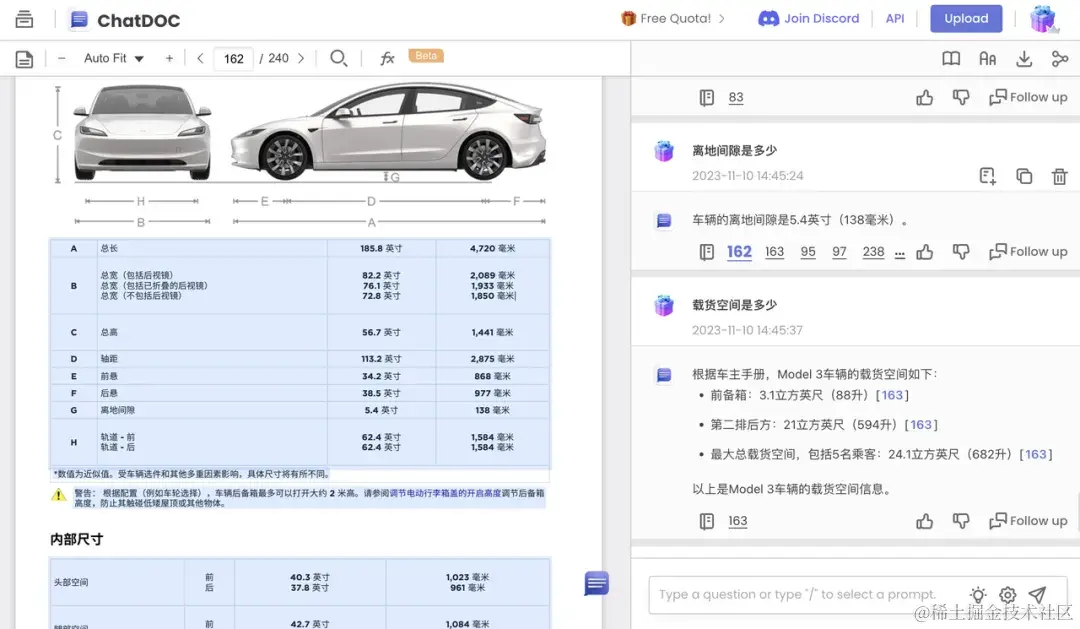Add answer to notes via note-plus icon

click(987, 175)
